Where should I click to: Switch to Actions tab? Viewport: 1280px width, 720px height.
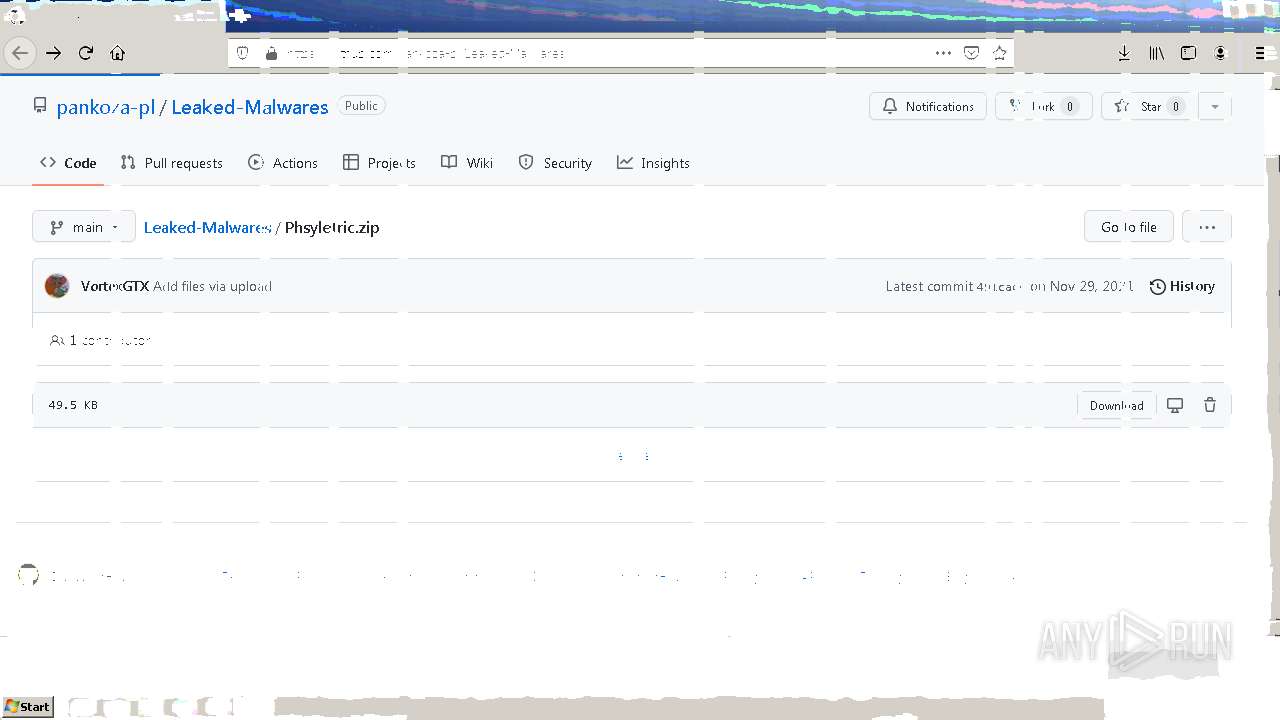(283, 163)
